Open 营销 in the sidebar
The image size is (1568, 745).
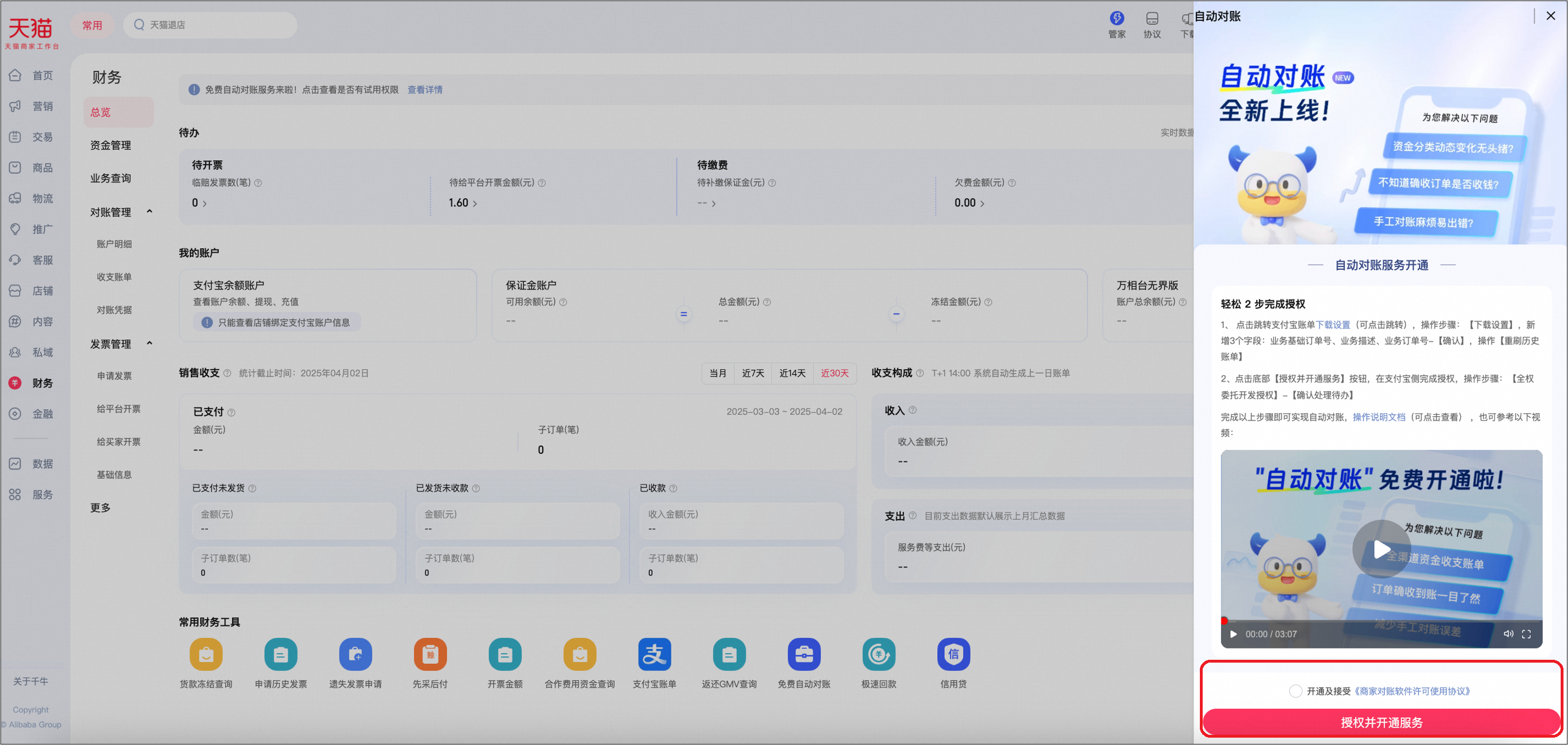click(x=31, y=106)
